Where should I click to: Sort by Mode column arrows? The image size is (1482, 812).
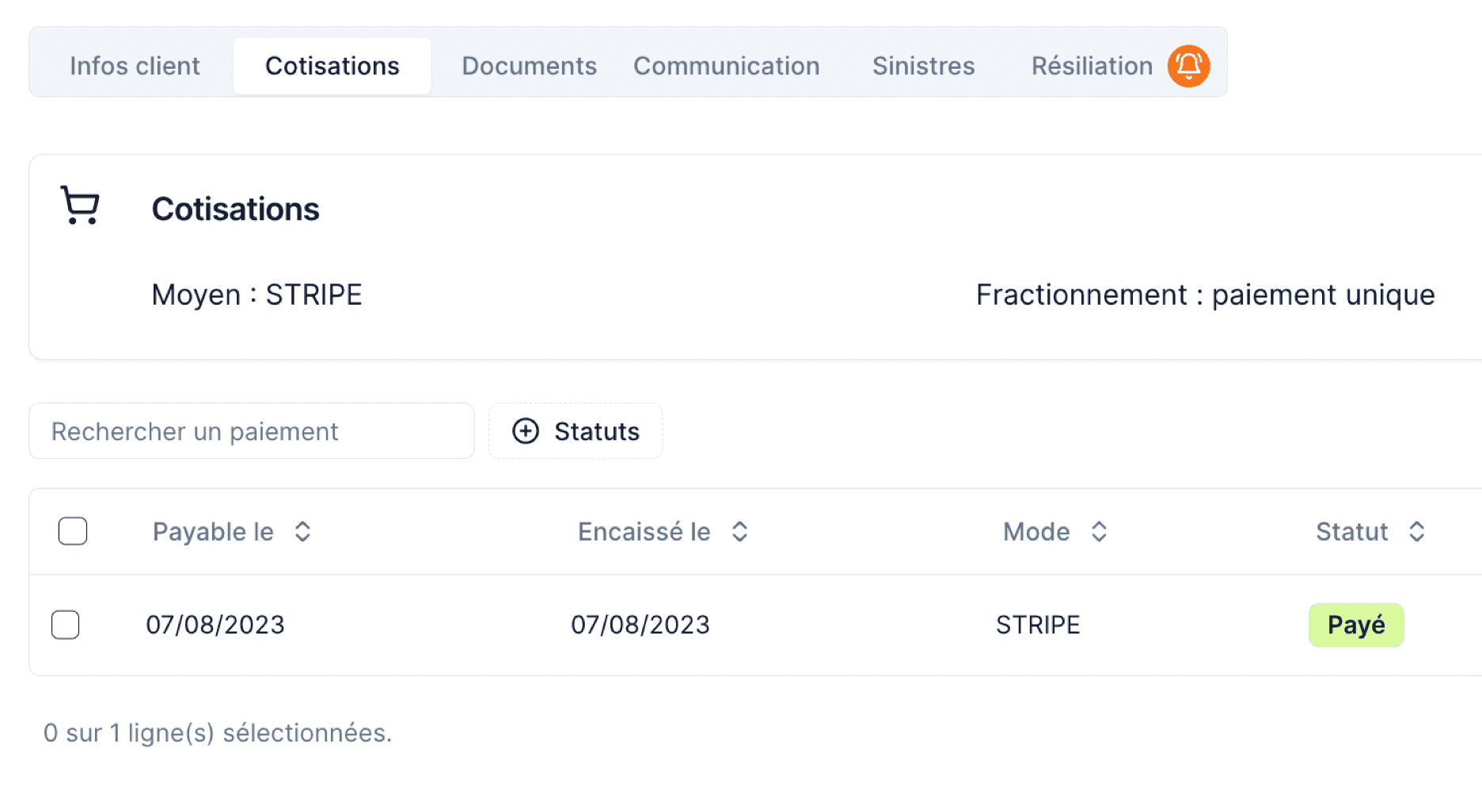click(x=1099, y=532)
